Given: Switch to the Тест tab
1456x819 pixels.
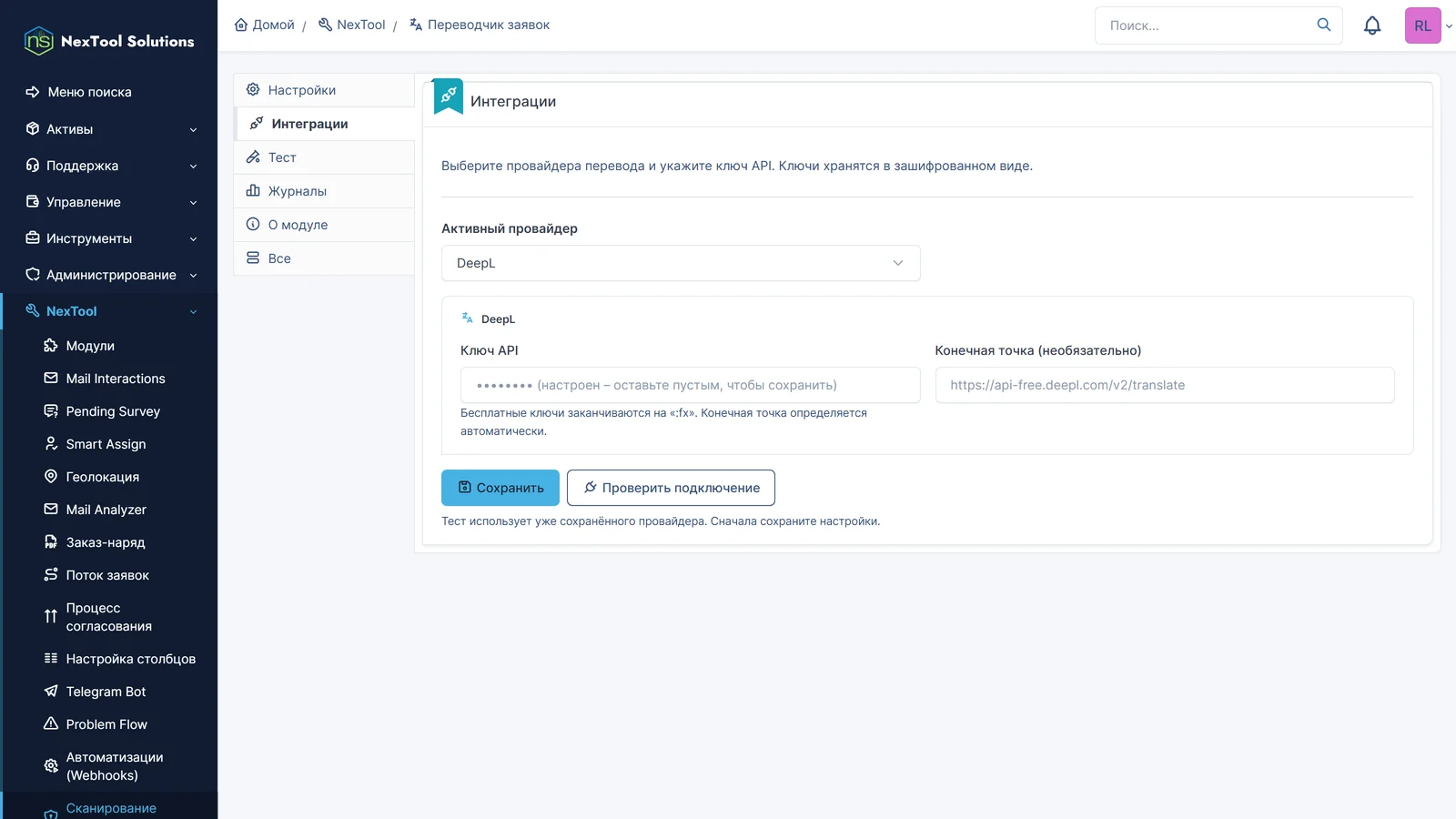Looking at the screenshot, I should (324, 157).
